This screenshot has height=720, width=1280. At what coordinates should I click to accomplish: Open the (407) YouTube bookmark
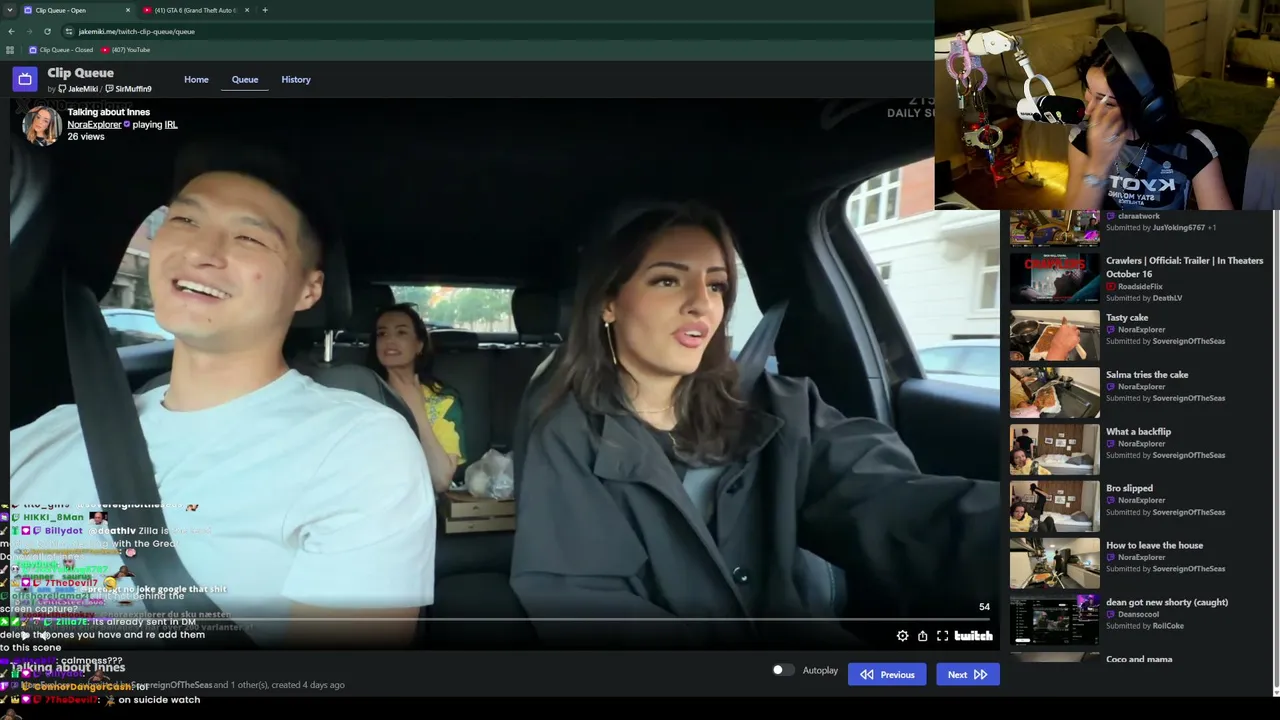pos(125,50)
